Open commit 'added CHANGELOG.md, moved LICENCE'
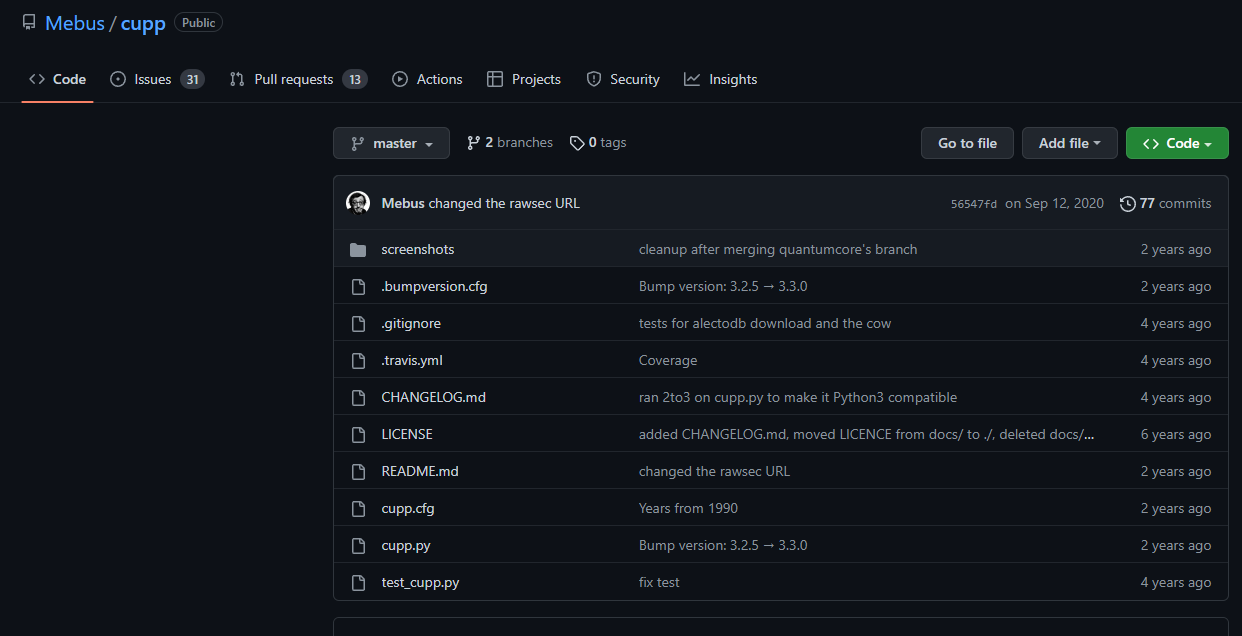The image size is (1242, 636). pyautogui.click(x=866, y=434)
